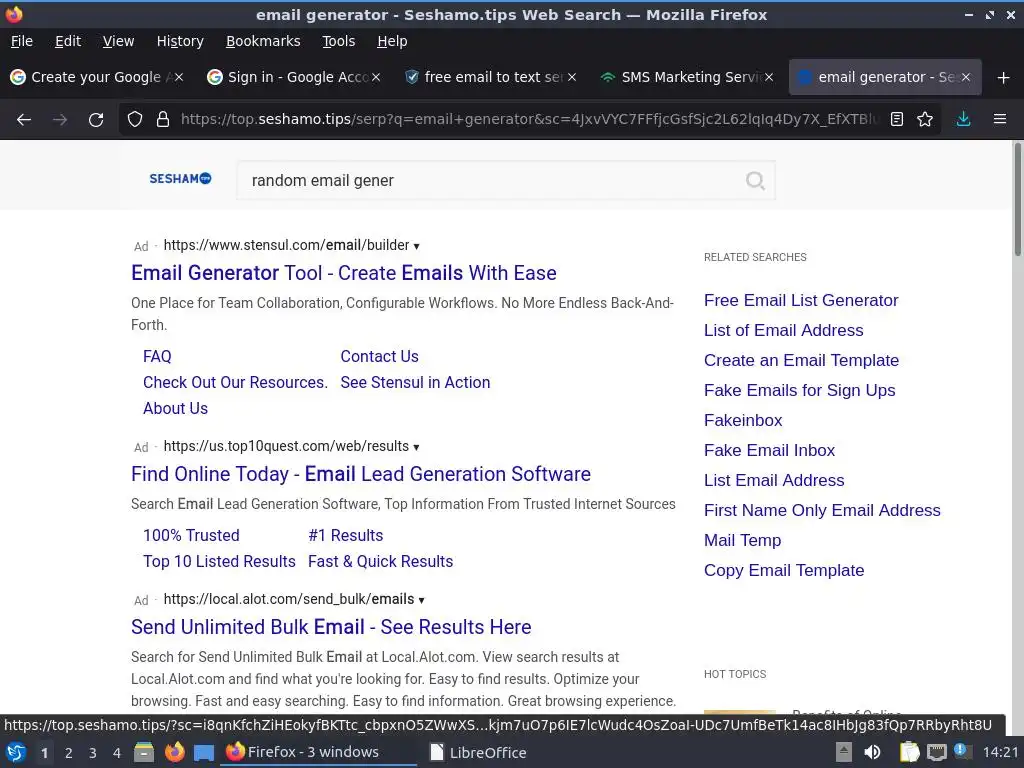Open 'Free Email List Generator' related search
The width and height of the screenshot is (1024, 768).
tap(801, 300)
